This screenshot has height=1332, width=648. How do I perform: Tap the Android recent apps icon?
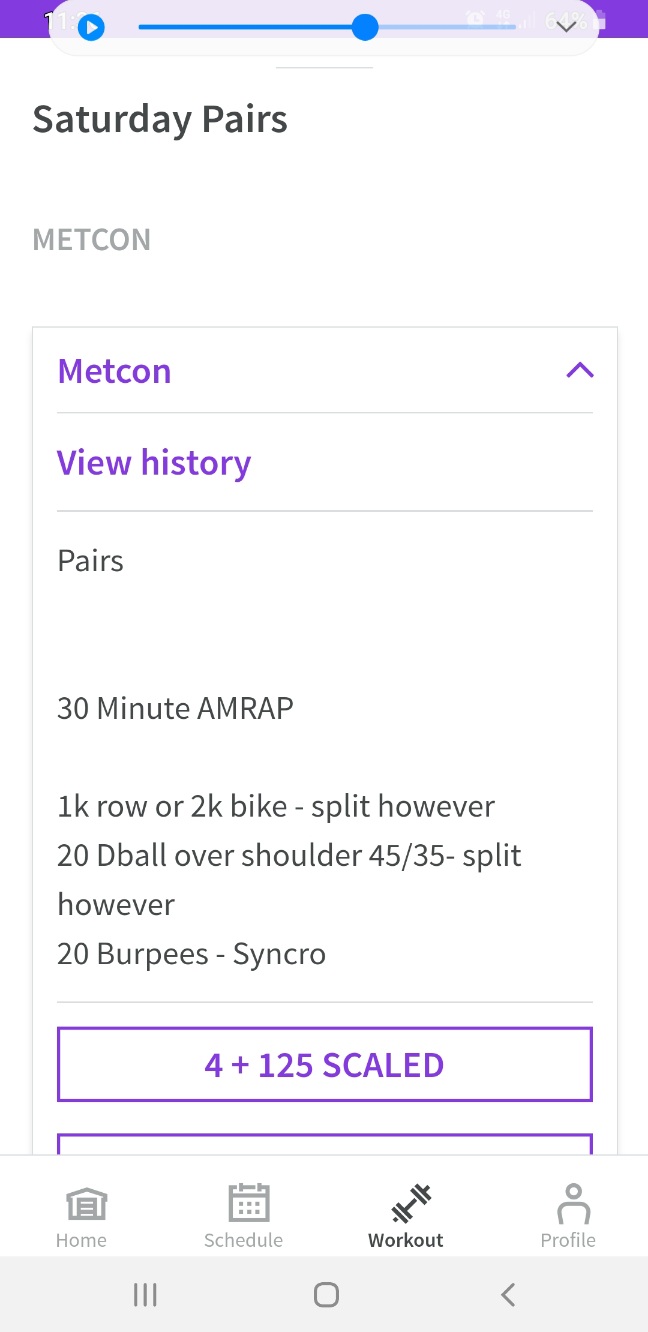[145, 1295]
